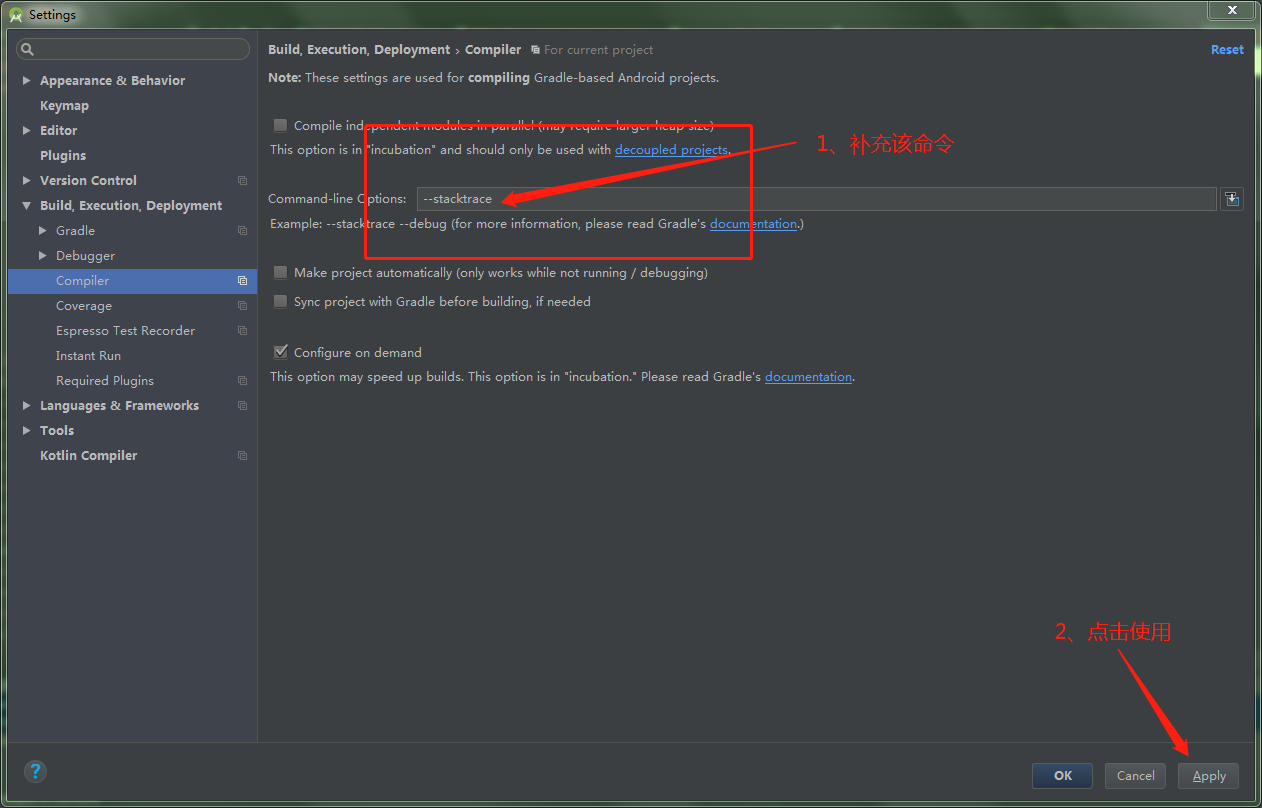Expand Languages & Frameworks section
Viewport: 1262px width, 808px height.
(x=27, y=405)
